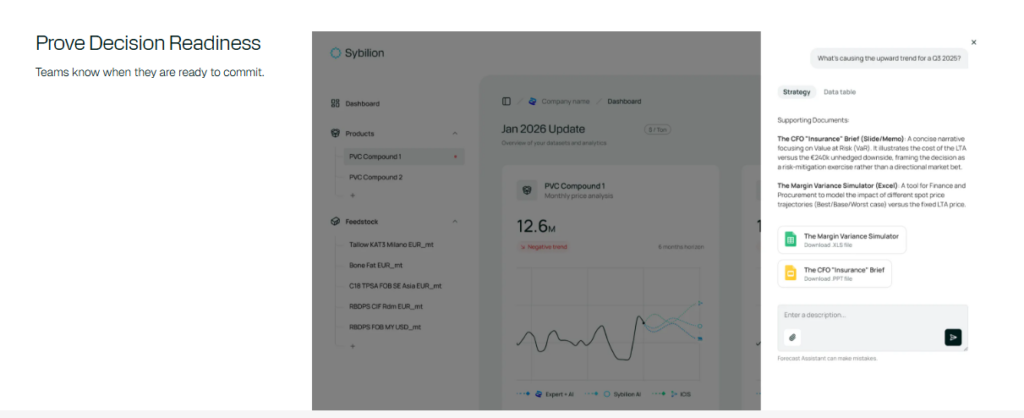This screenshot has width=1024, height=418.
Task: Collapse the Feedstock section chevron
Action: 455,221
